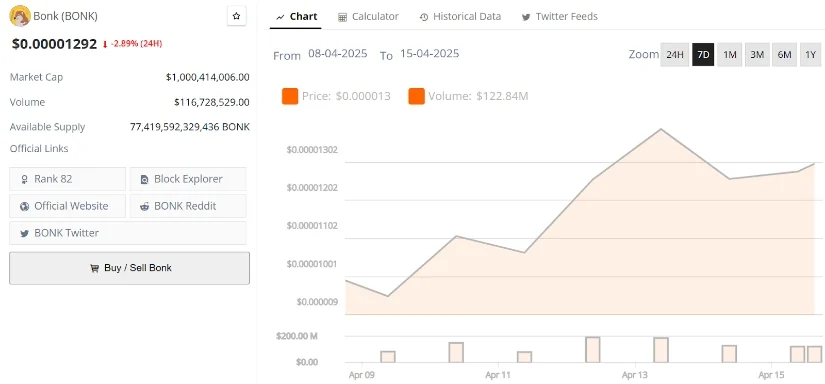Open the BONK Reddit link
The width and height of the screenshot is (825, 384).
point(188,206)
